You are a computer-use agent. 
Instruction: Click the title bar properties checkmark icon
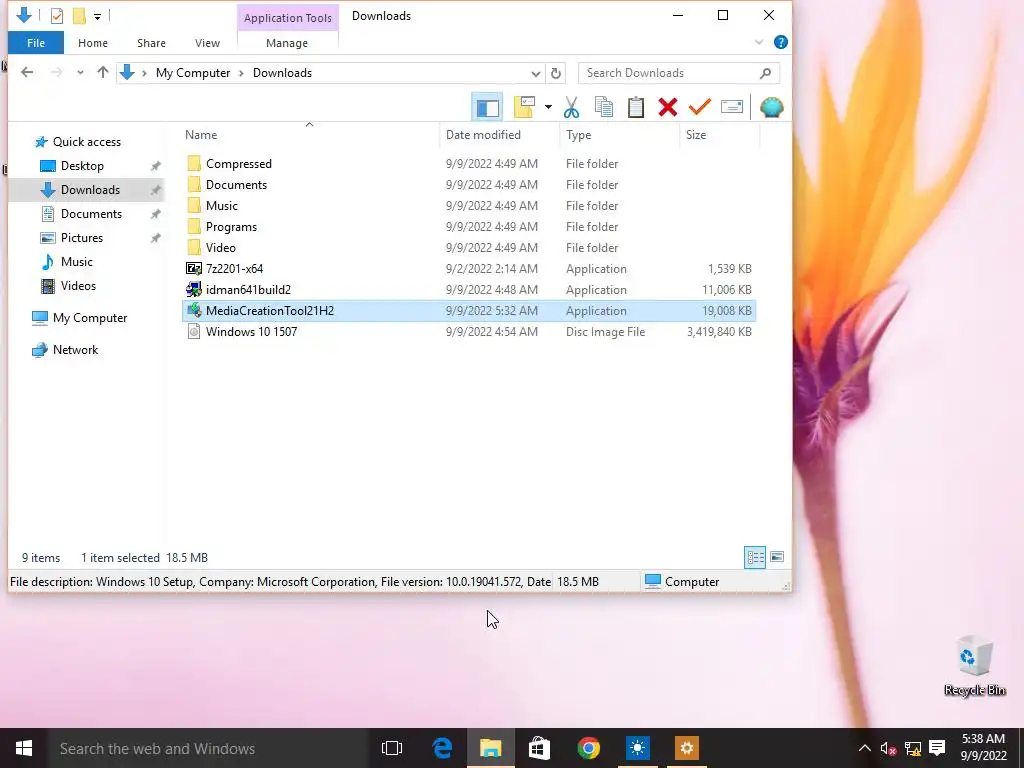[x=57, y=16]
